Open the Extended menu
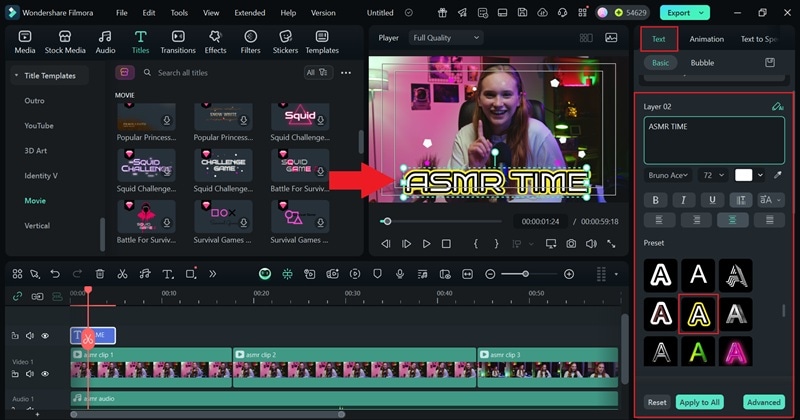Viewport: 800px width, 420px height. point(249,13)
